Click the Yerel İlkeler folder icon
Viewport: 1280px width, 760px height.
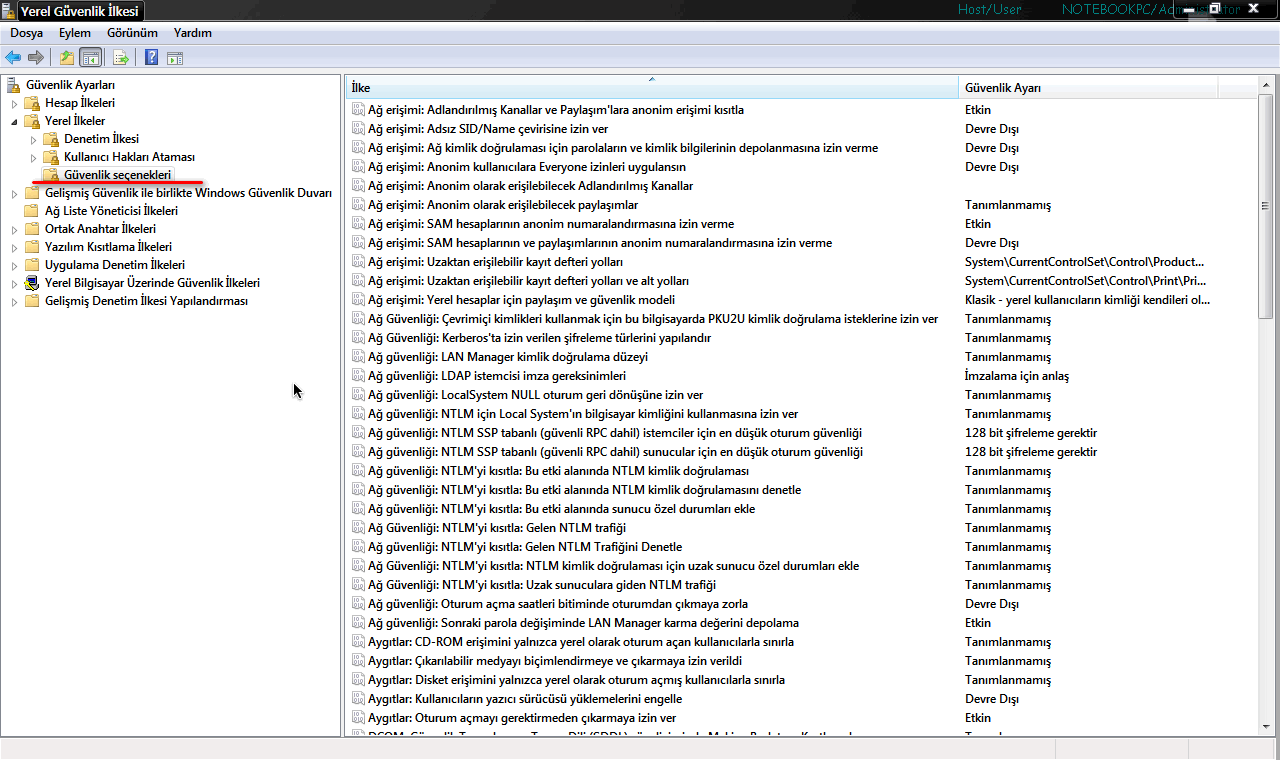point(32,121)
